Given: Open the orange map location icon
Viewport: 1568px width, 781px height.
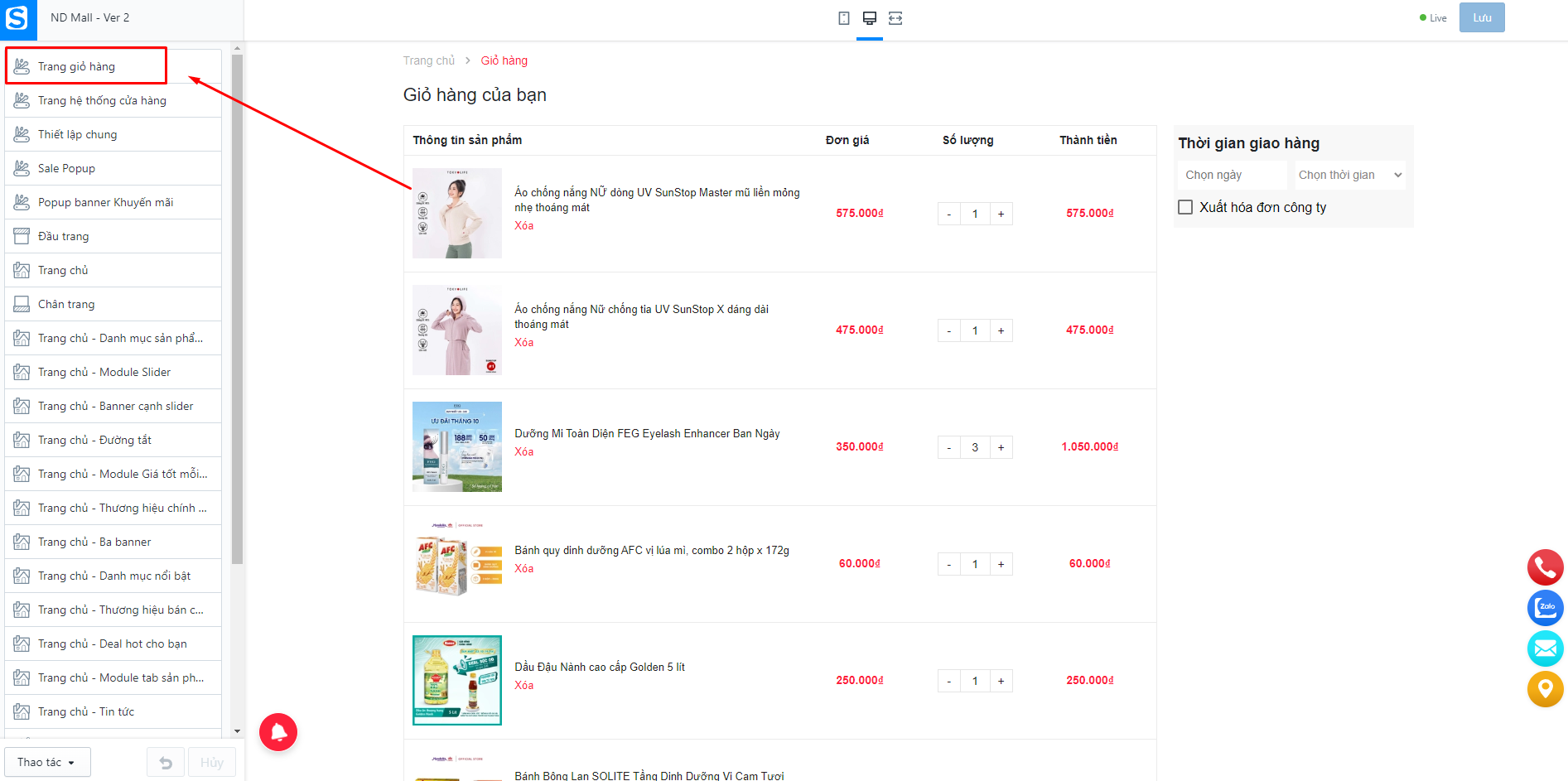Looking at the screenshot, I should (1546, 689).
